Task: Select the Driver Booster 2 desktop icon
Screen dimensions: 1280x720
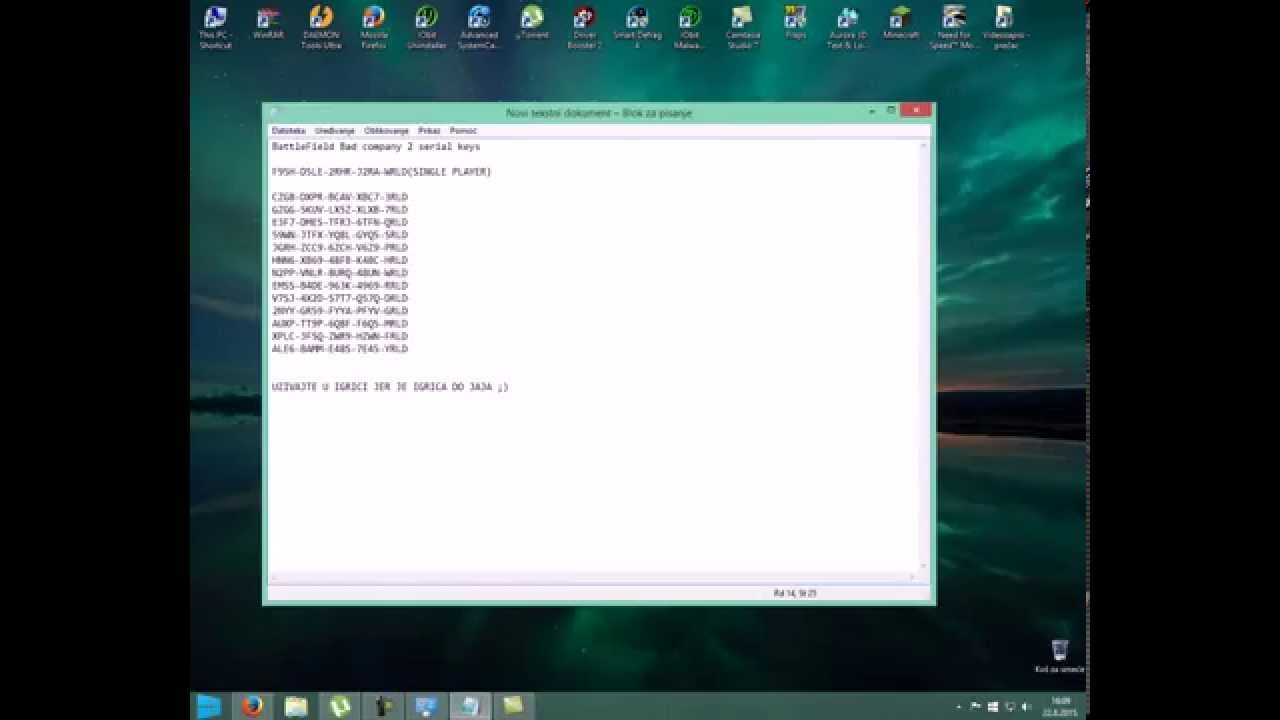Action: pos(584,27)
